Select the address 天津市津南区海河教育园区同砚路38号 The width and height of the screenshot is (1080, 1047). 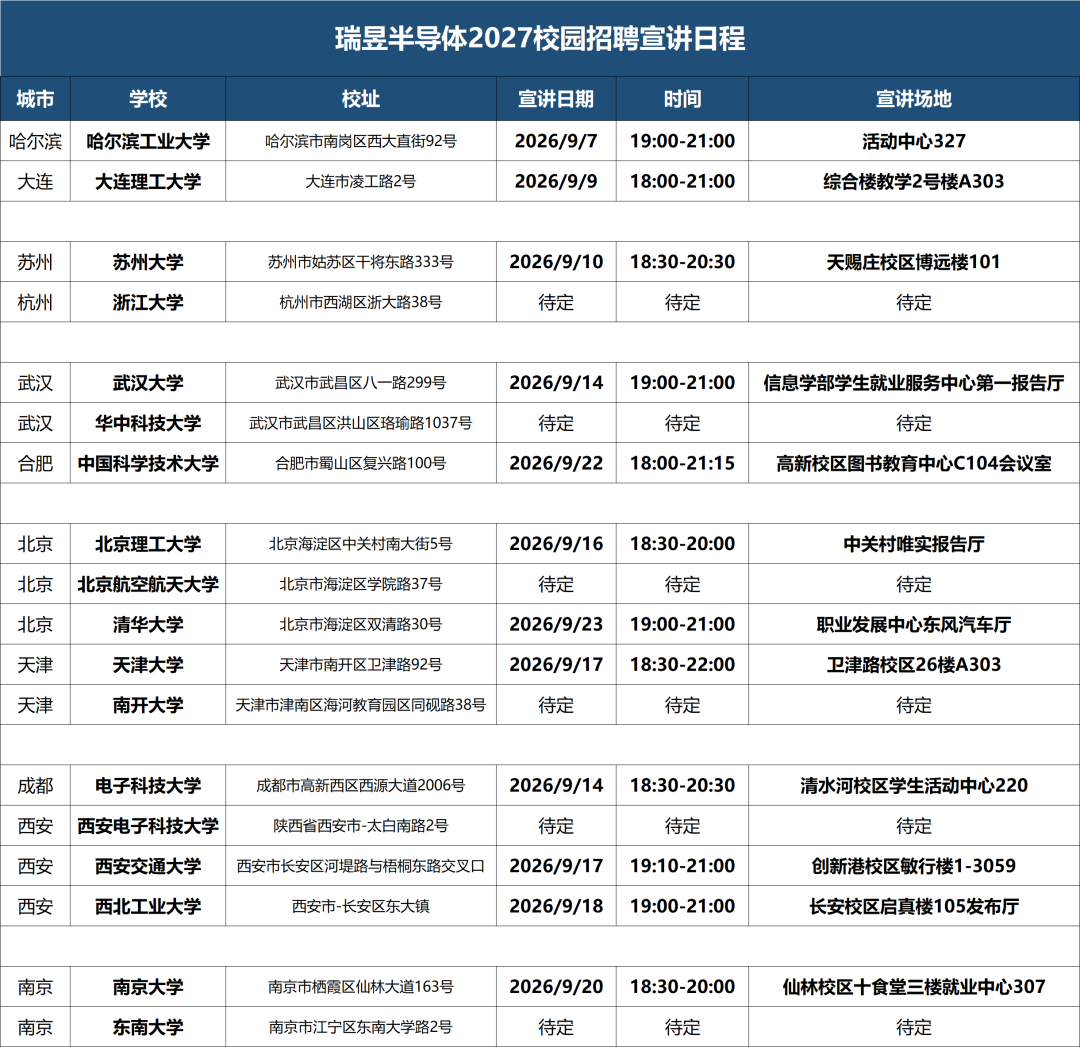(361, 705)
